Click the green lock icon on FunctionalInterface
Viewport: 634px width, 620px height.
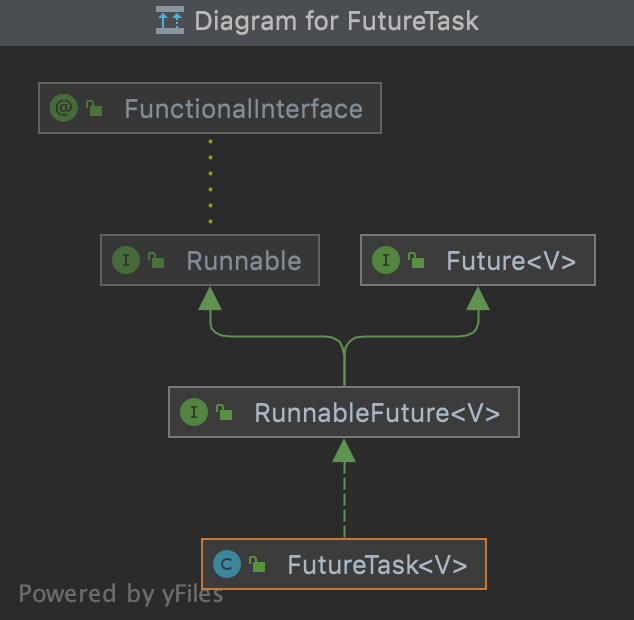coord(94,109)
